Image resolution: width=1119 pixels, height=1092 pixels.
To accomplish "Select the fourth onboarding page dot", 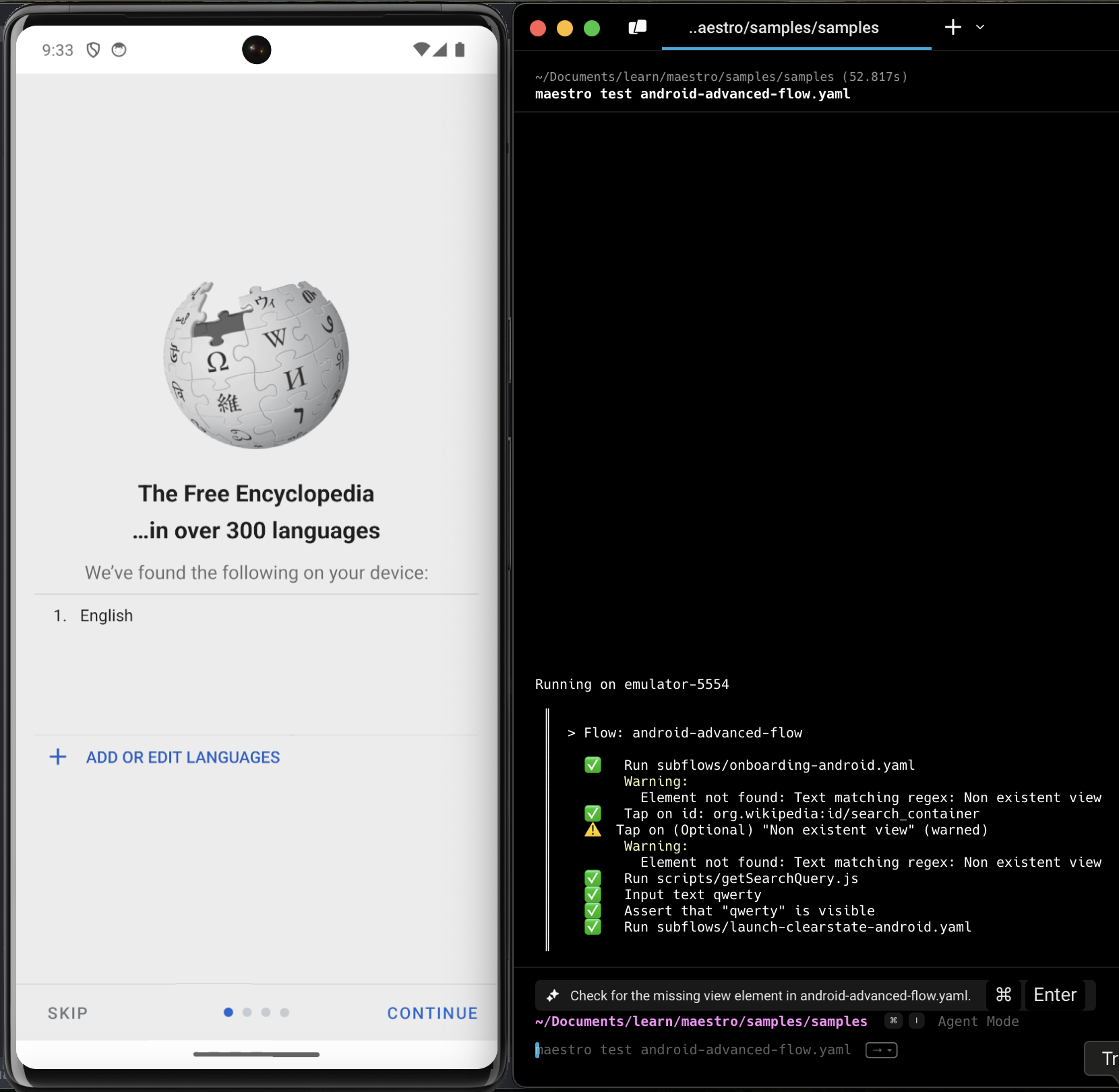I will pos(285,1012).
